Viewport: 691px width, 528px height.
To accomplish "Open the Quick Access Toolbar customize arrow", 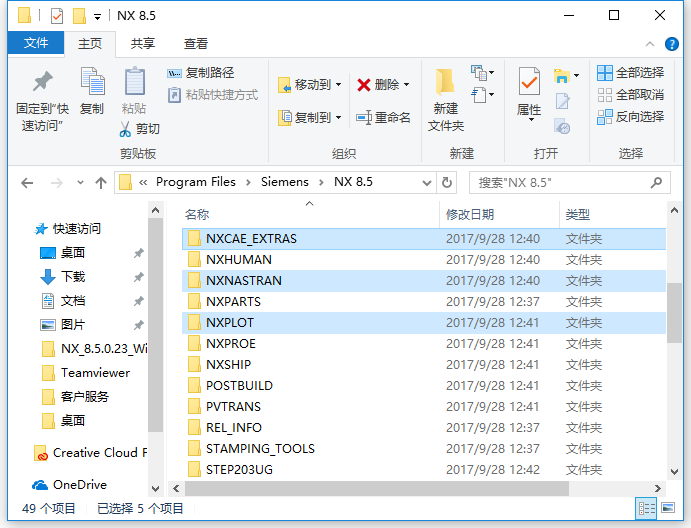I will point(97,17).
